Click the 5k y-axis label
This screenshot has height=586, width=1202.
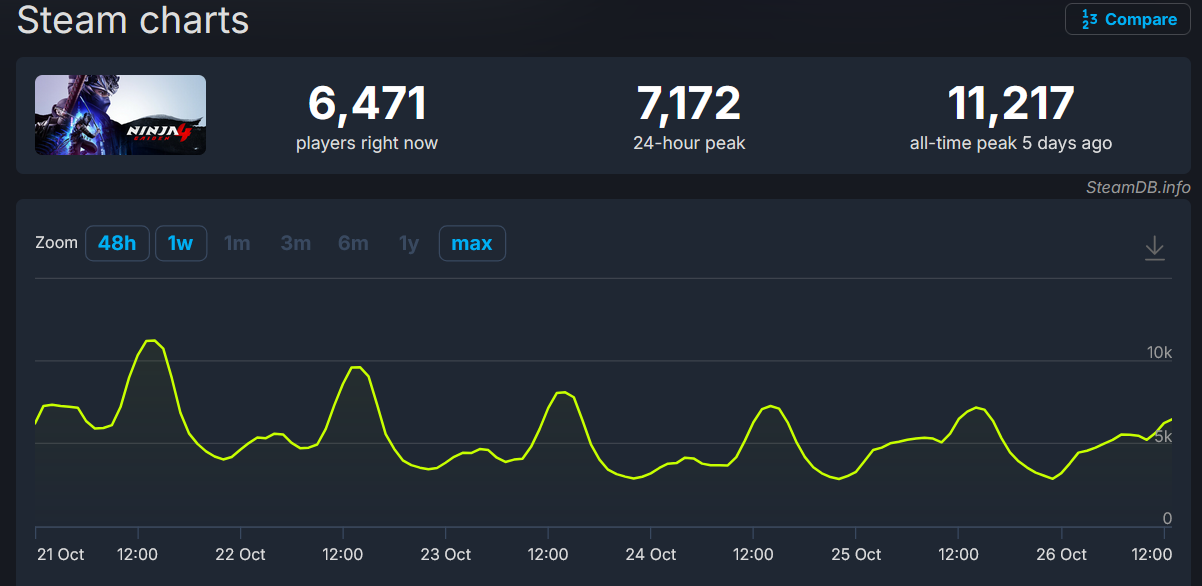tap(1164, 437)
